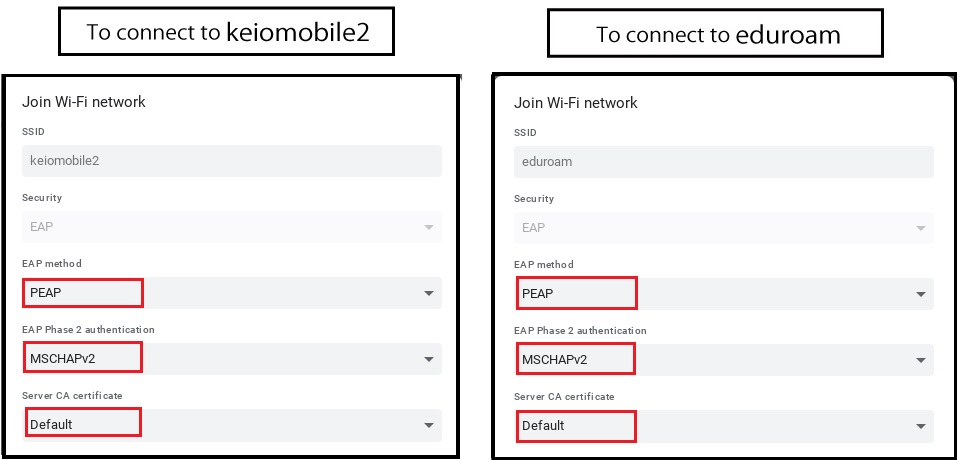Click the "To connect to keiomobile2" heading
Image resolution: width=957 pixels, height=460 pixels.
pyautogui.click(x=227, y=32)
